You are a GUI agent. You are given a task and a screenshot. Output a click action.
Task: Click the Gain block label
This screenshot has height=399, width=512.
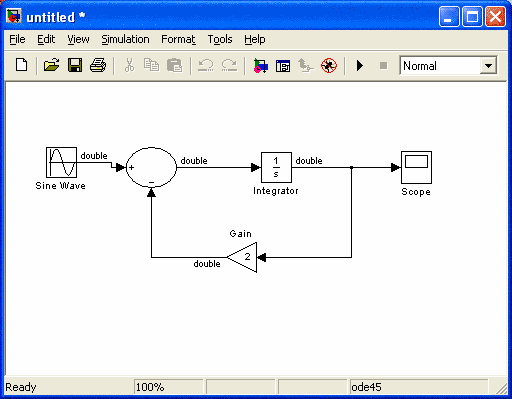pos(240,234)
